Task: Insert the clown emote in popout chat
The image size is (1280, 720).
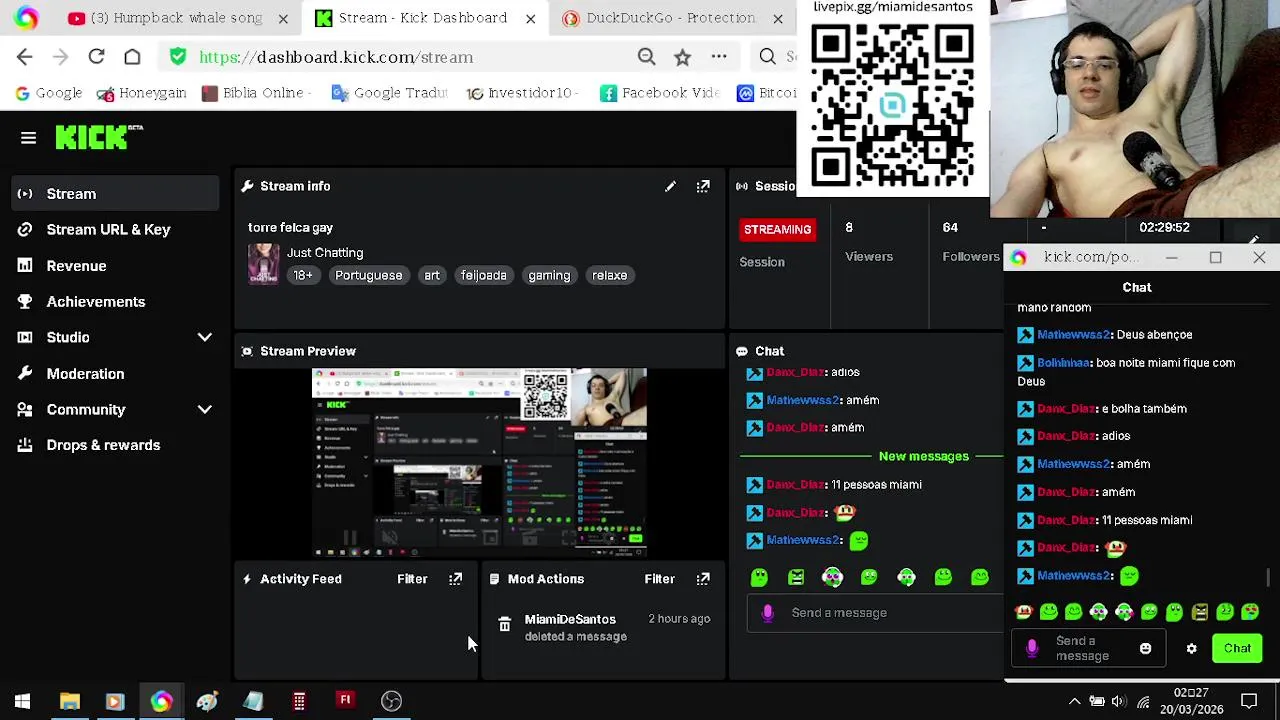Action: (x=1023, y=612)
